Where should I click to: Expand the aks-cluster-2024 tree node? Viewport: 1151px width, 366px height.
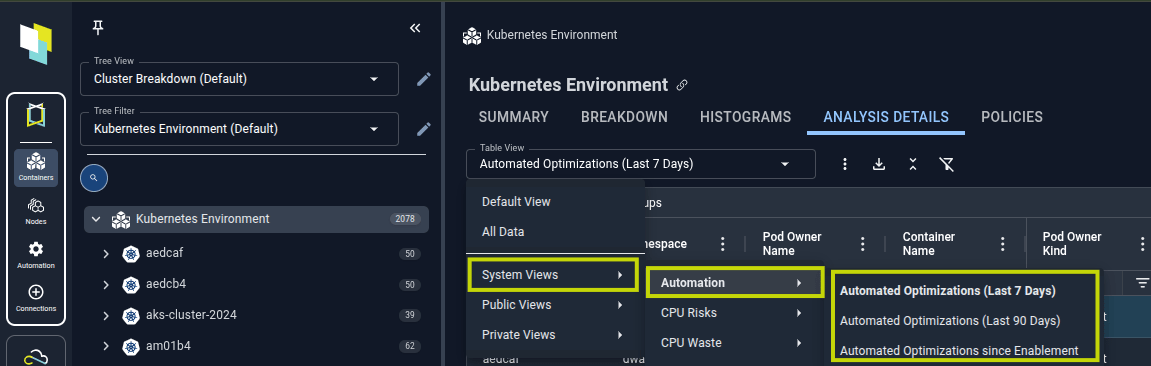coord(106,315)
